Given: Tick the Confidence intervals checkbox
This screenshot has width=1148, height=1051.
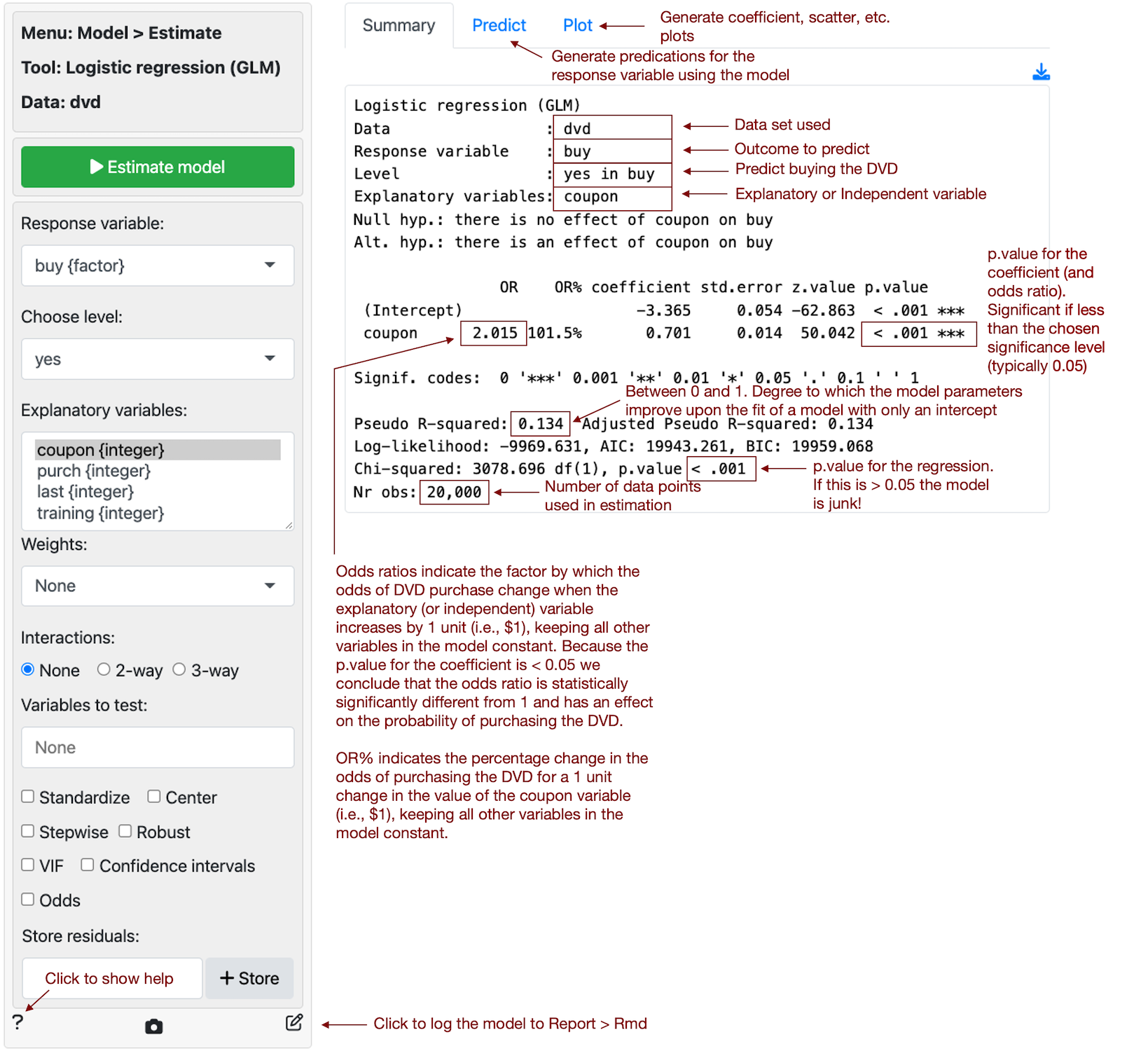Looking at the screenshot, I should (88, 865).
